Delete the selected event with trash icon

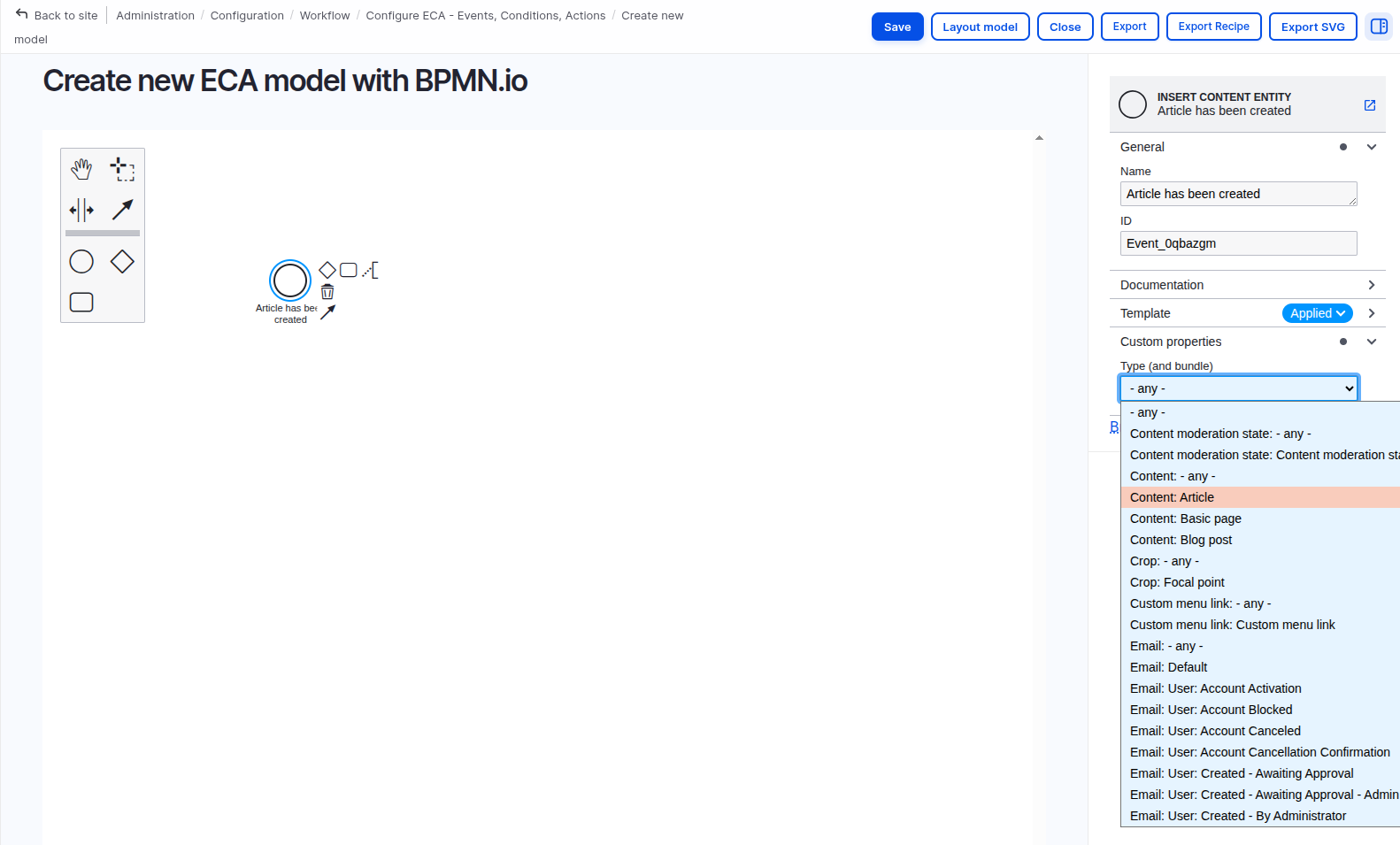pos(327,292)
